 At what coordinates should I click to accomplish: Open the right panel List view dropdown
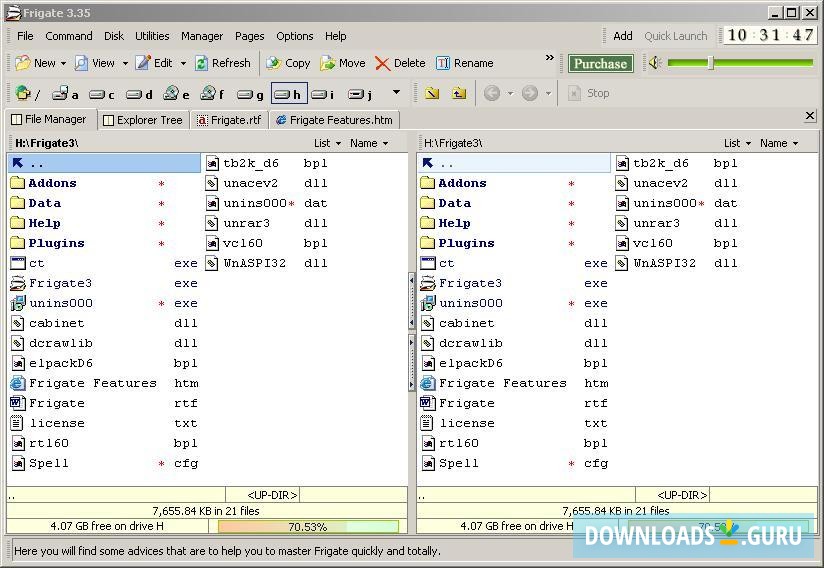738,143
